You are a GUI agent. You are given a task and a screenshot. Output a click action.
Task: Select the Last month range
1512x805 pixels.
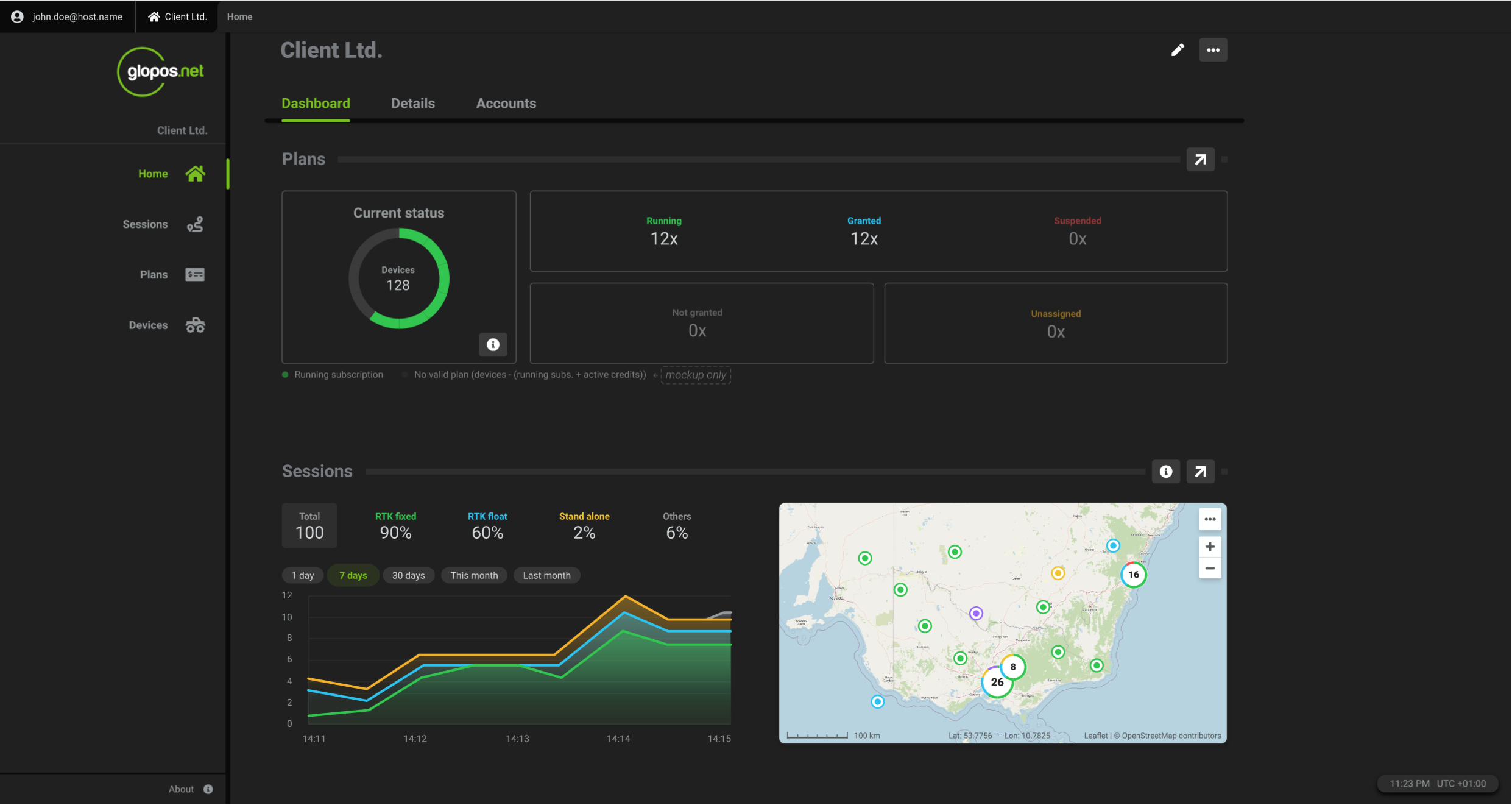546,575
